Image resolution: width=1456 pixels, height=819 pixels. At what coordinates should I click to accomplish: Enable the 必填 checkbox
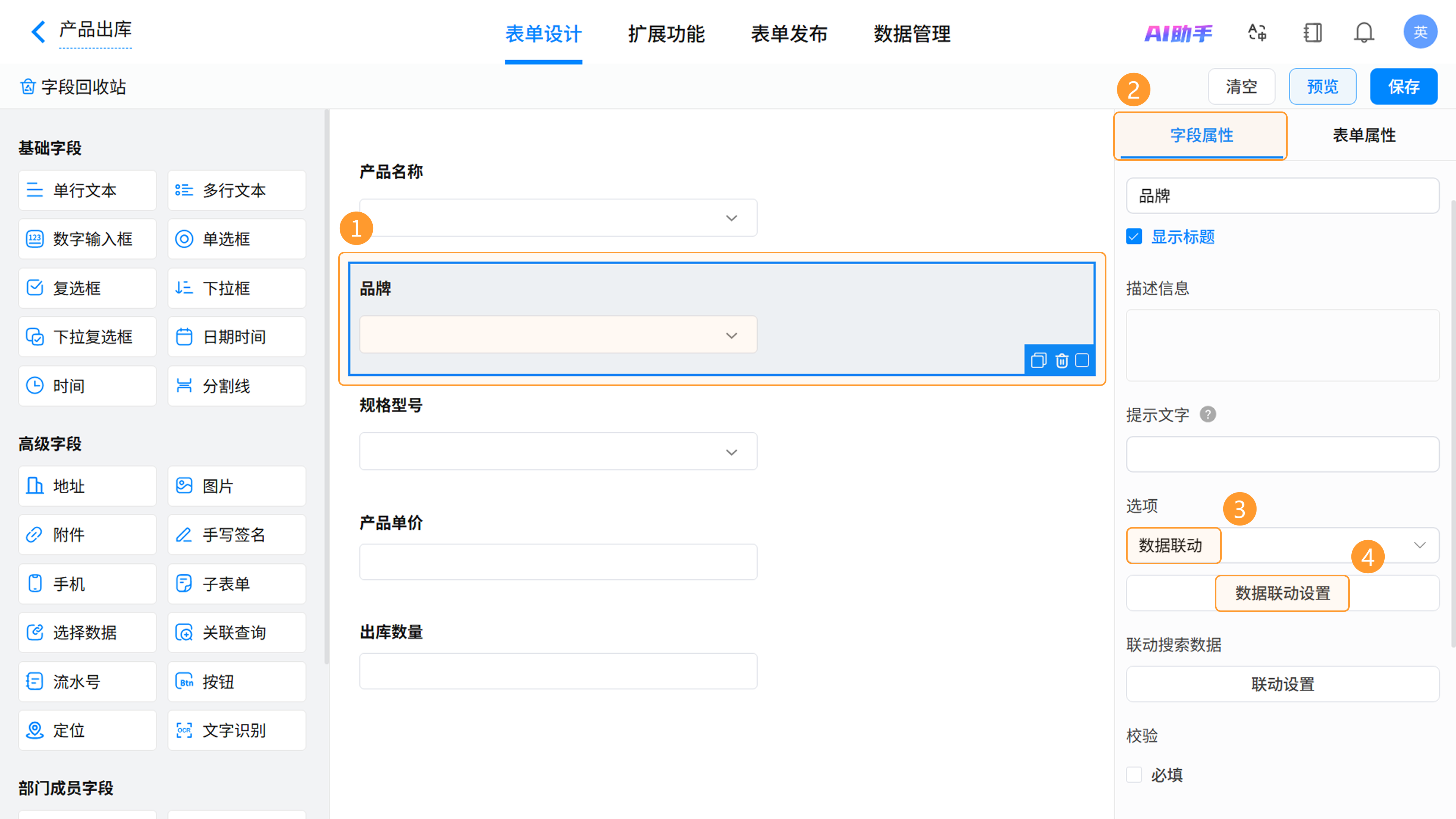click(x=1134, y=774)
